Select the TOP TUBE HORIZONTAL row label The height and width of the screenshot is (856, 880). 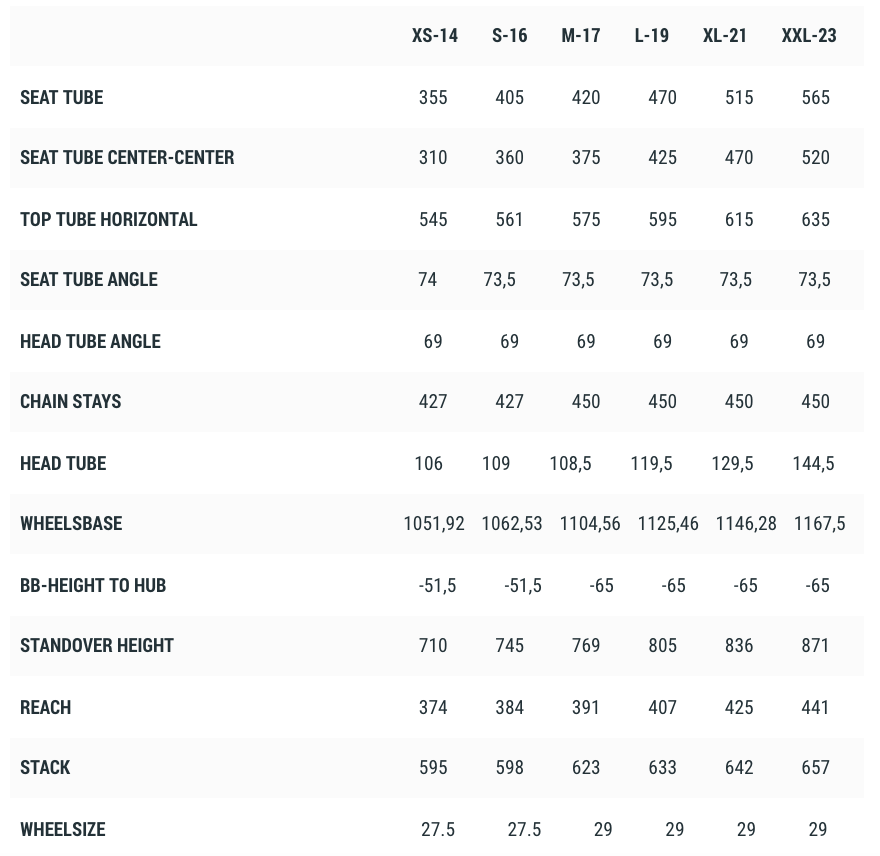(x=109, y=220)
